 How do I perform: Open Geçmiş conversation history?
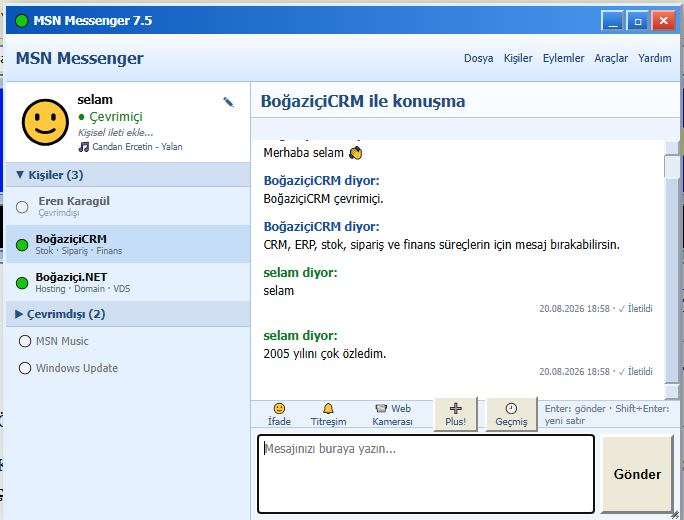click(x=511, y=414)
